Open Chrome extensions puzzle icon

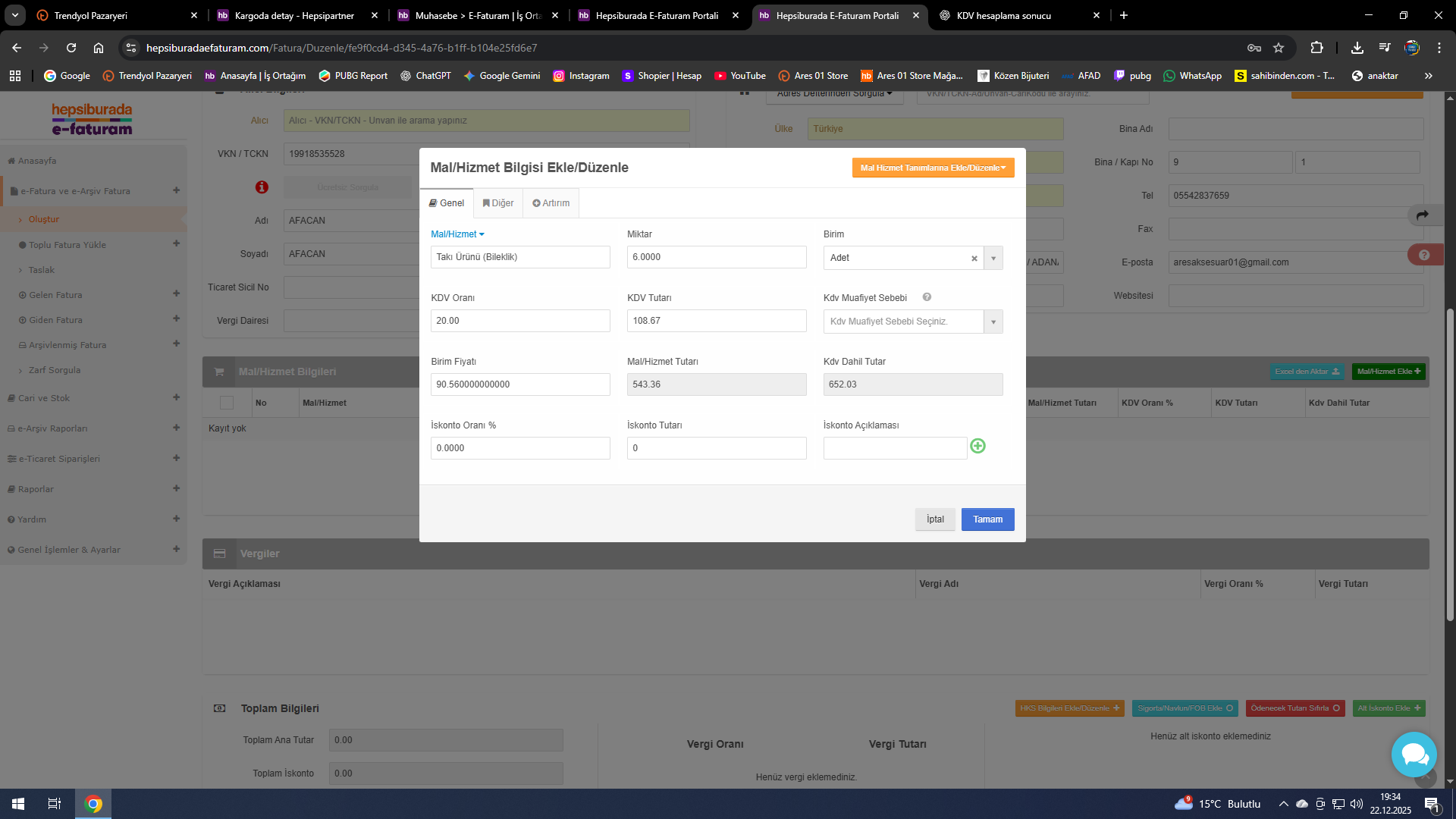pos(1316,48)
